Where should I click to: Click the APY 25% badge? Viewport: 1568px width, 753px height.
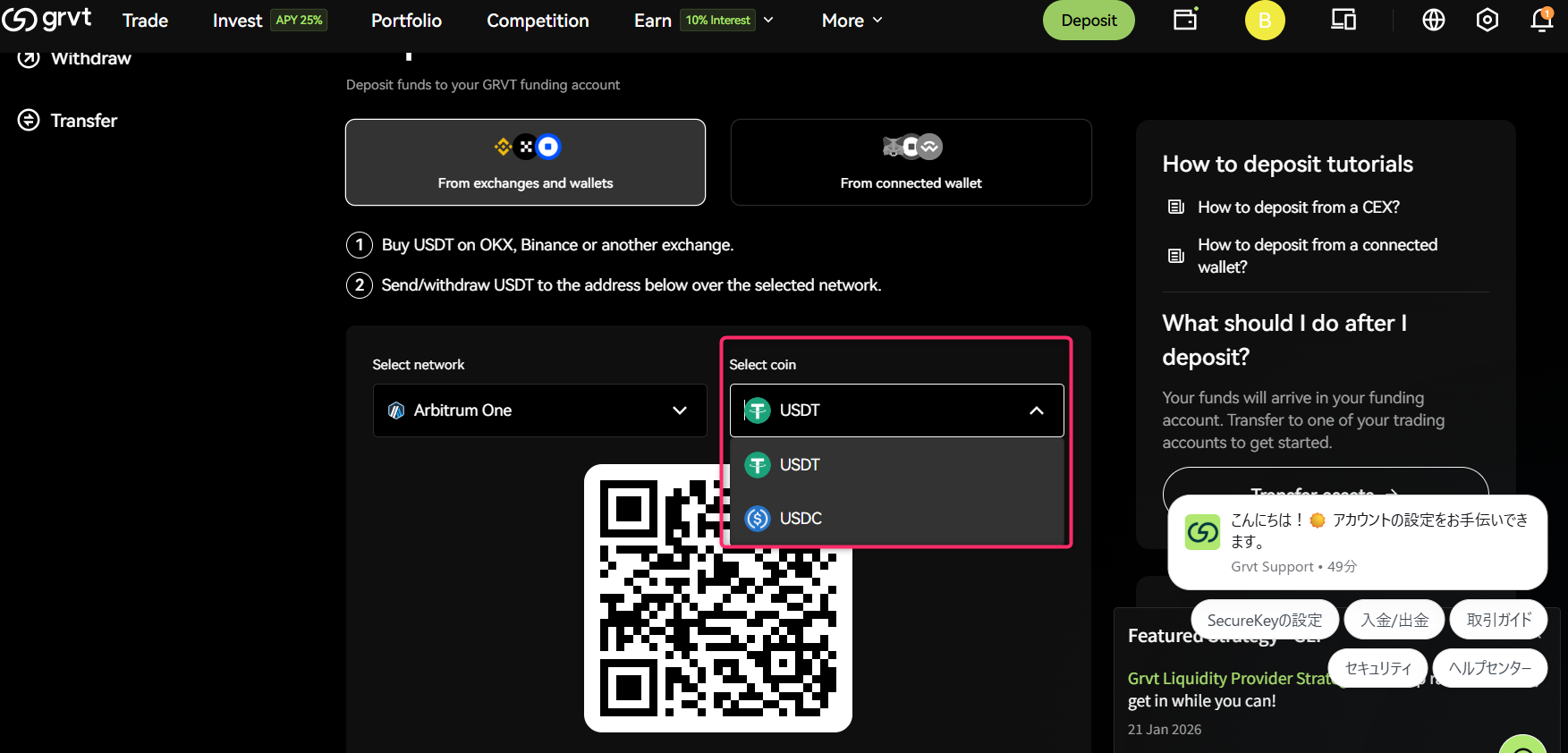[299, 20]
